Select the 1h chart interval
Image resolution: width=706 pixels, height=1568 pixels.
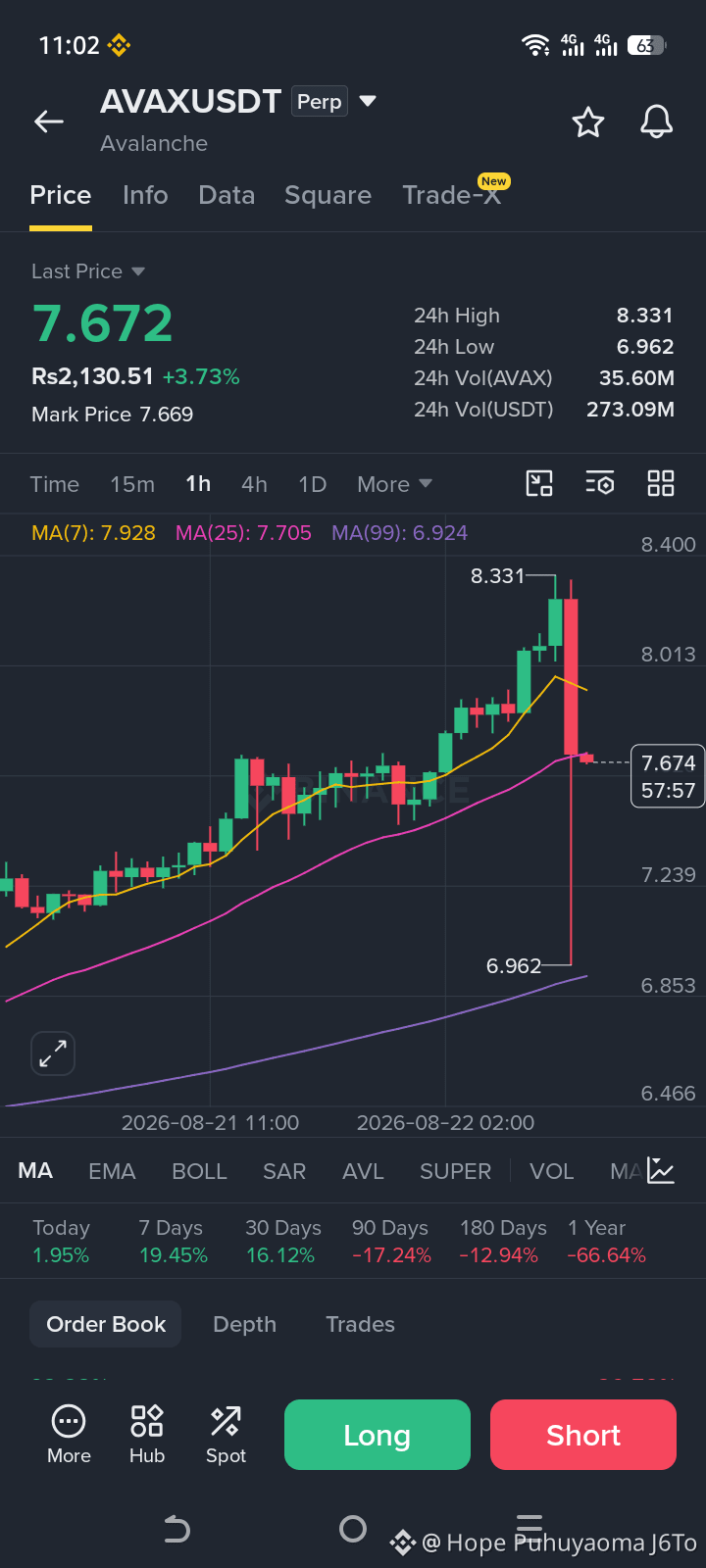pos(198,484)
